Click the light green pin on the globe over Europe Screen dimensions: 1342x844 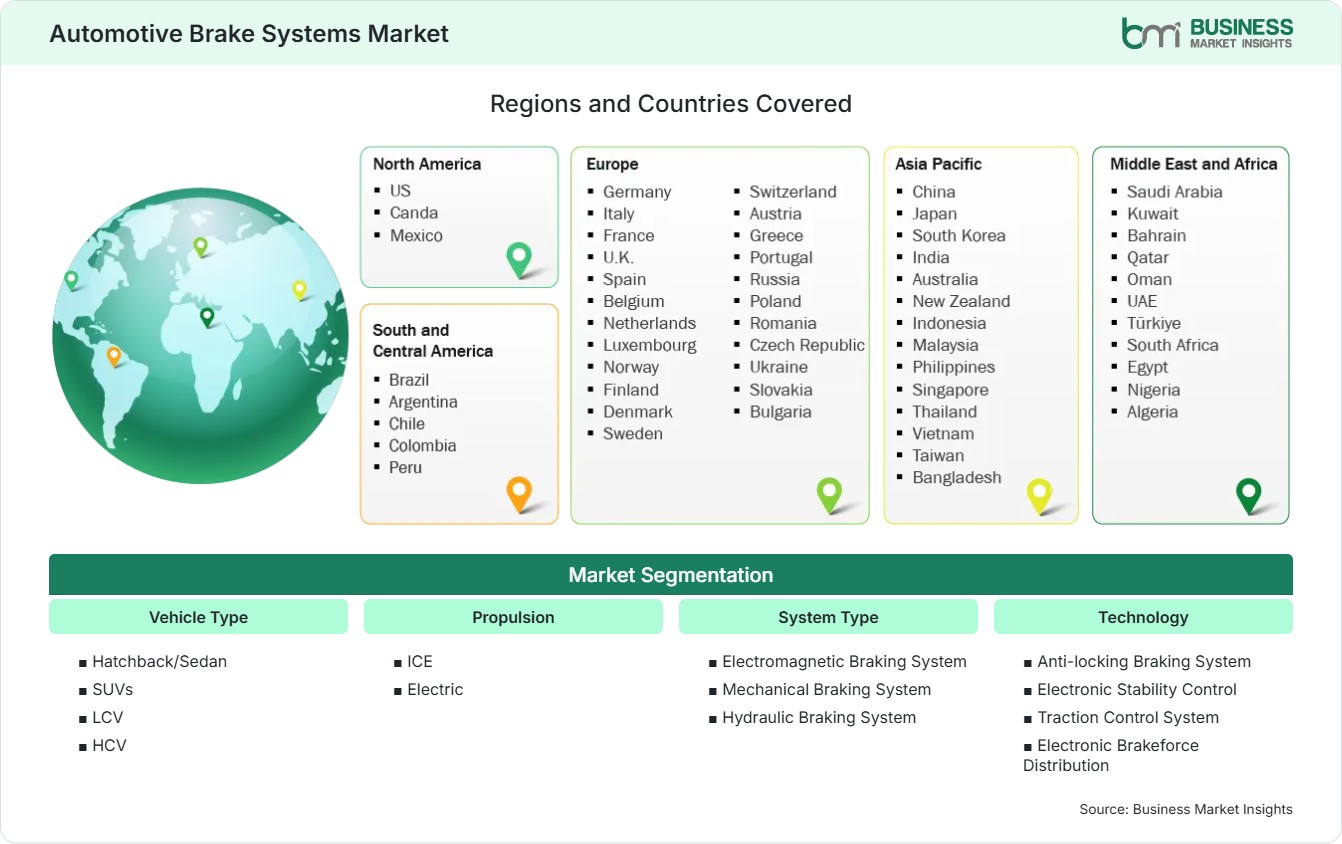pyautogui.click(x=200, y=246)
